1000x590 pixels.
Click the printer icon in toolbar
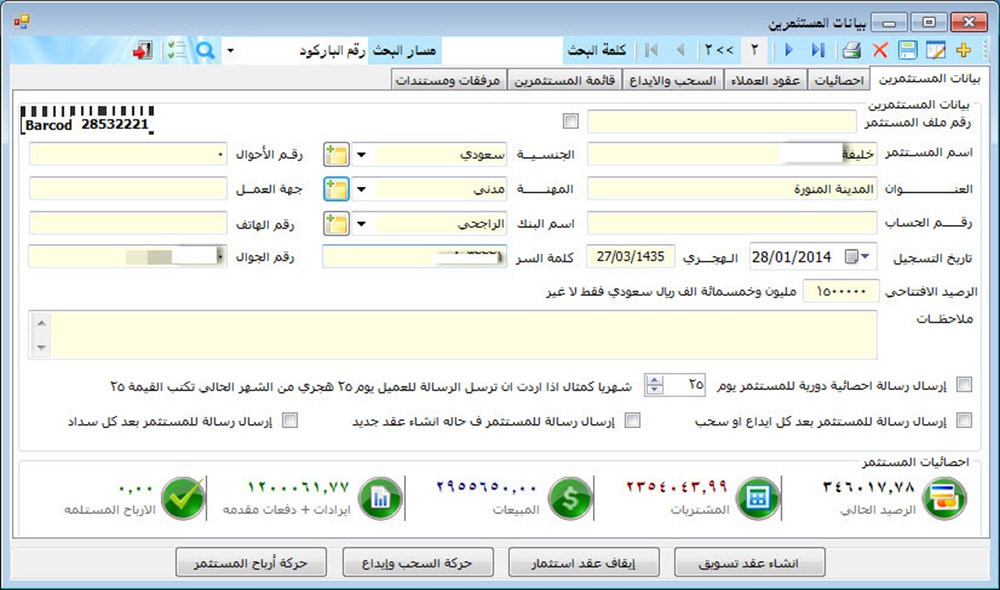(850, 50)
